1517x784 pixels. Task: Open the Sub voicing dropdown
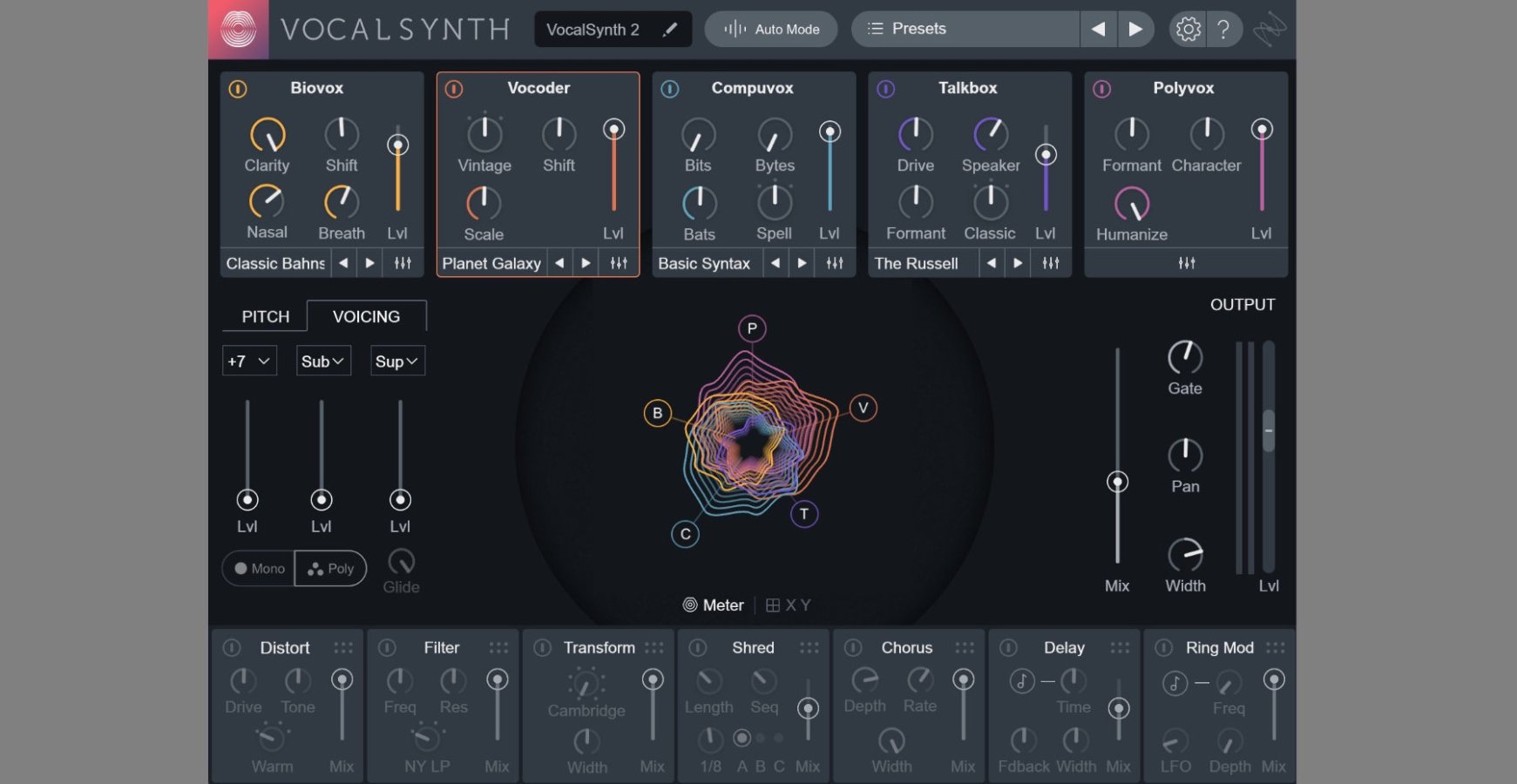[x=322, y=361]
